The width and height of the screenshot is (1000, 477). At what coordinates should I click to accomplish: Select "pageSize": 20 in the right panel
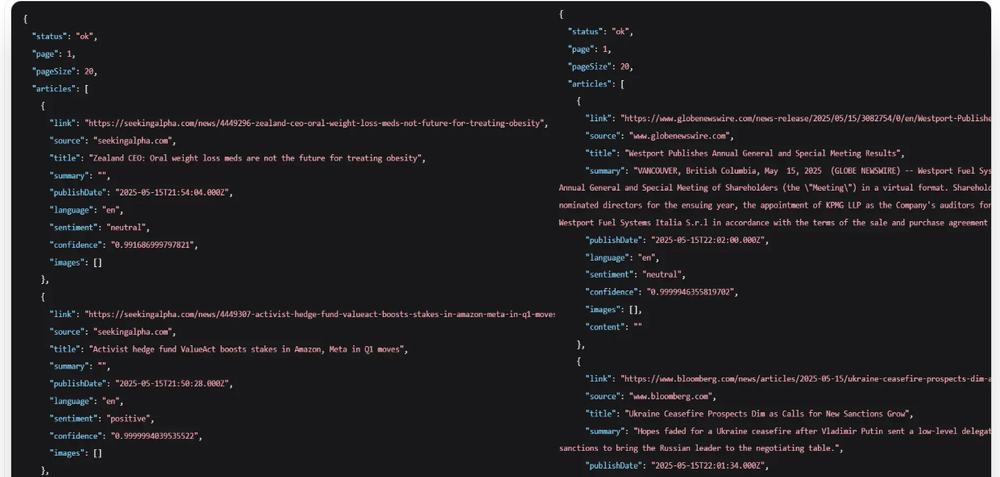(x=600, y=66)
